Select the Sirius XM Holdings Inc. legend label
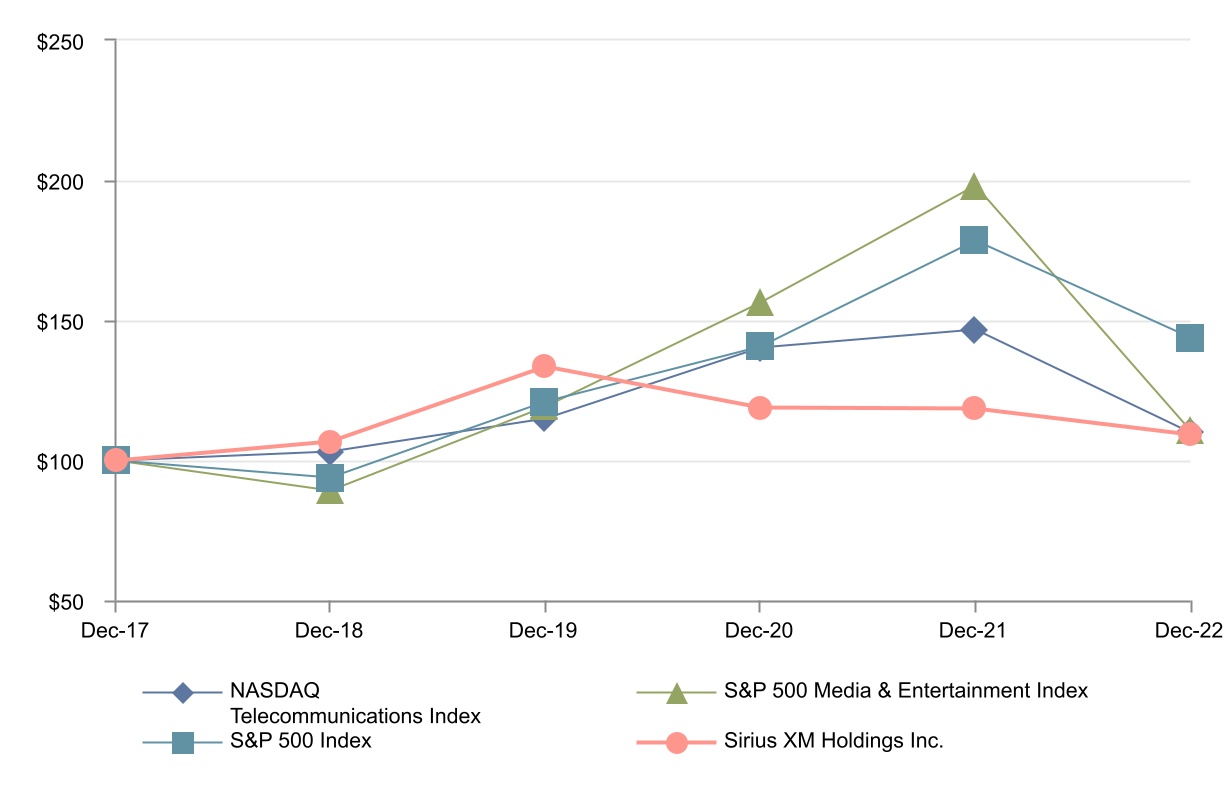The image size is (1230, 800). 834,742
